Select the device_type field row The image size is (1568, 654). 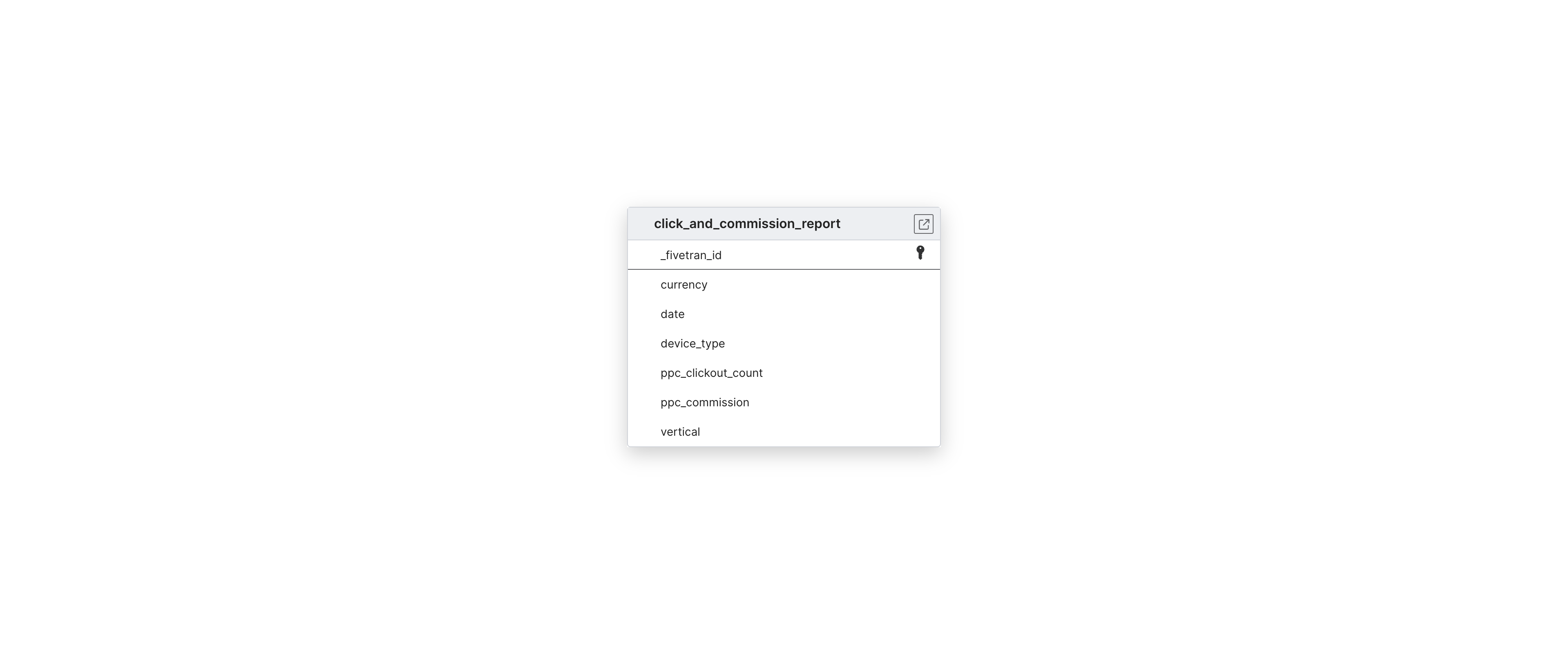(784, 343)
